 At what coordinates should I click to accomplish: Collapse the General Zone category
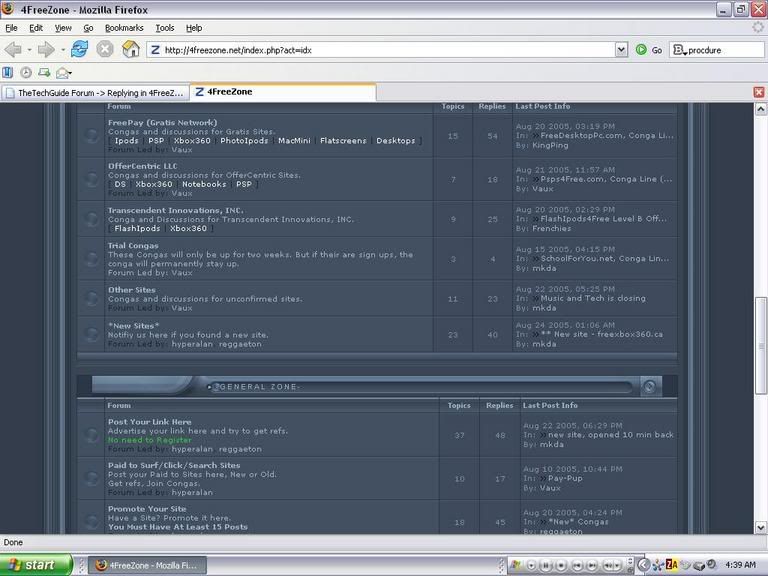point(649,387)
